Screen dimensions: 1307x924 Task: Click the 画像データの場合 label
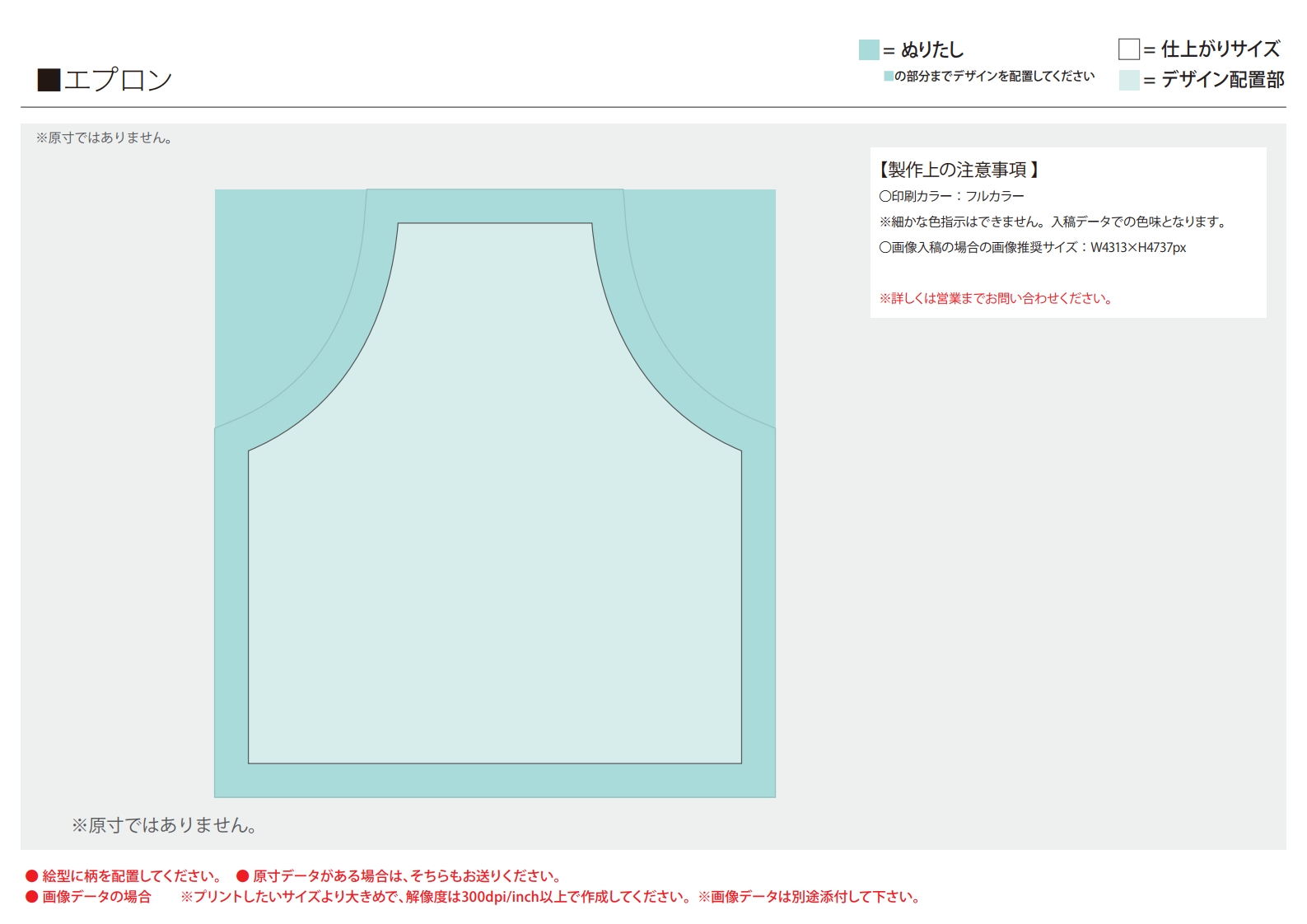pyautogui.click(x=89, y=897)
